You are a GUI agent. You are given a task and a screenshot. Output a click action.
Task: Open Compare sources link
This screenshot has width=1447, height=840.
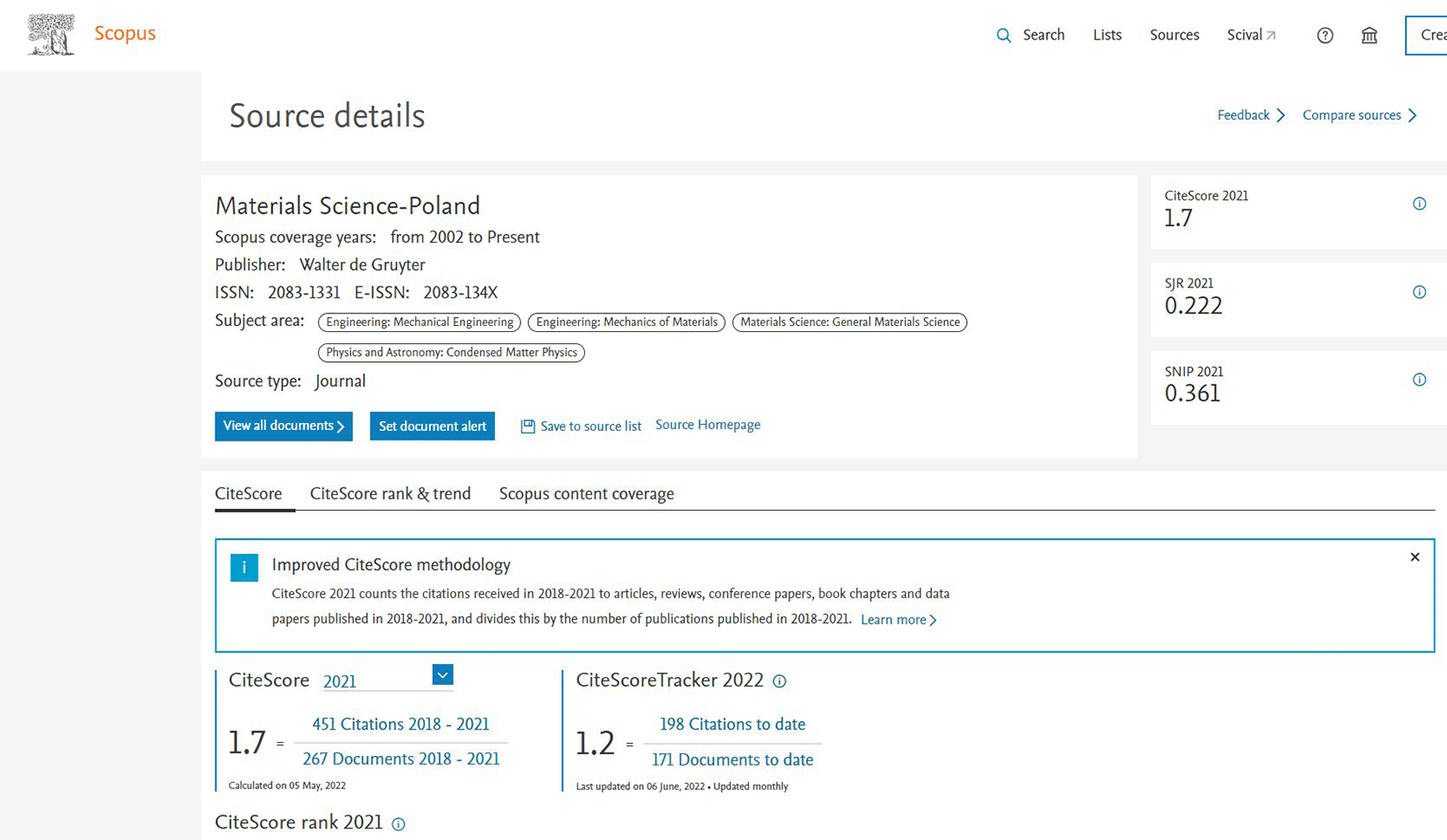click(1359, 116)
